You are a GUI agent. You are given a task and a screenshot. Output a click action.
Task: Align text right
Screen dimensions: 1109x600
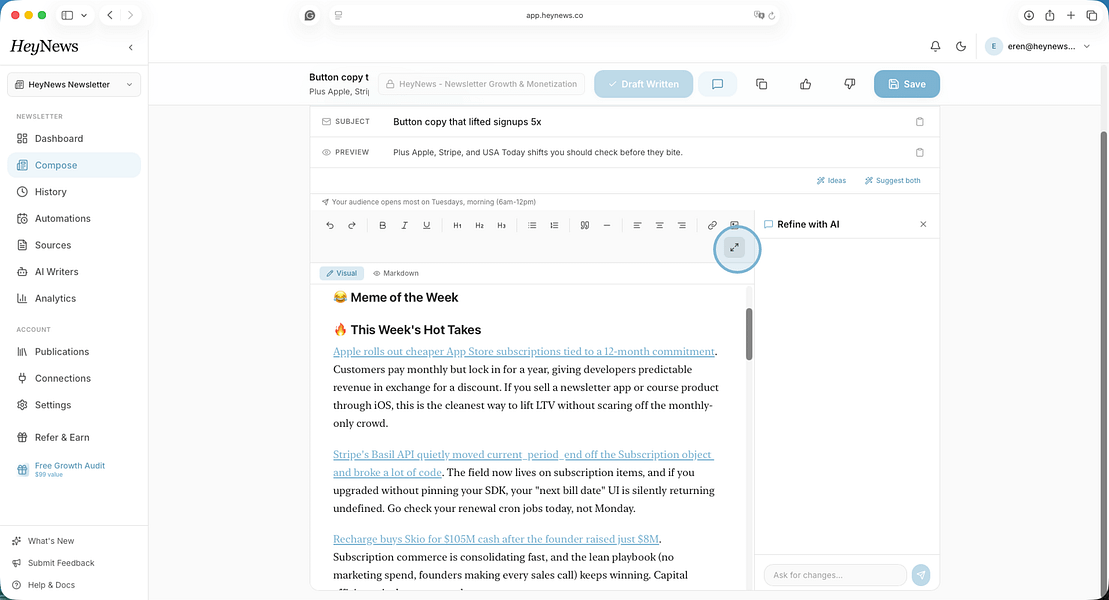pos(682,225)
